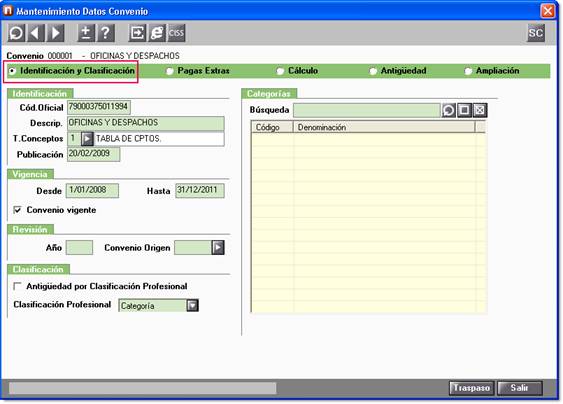Click the CISS toolbar icon
This screenshot has height=404, width=563.
(x=176, y=33)
